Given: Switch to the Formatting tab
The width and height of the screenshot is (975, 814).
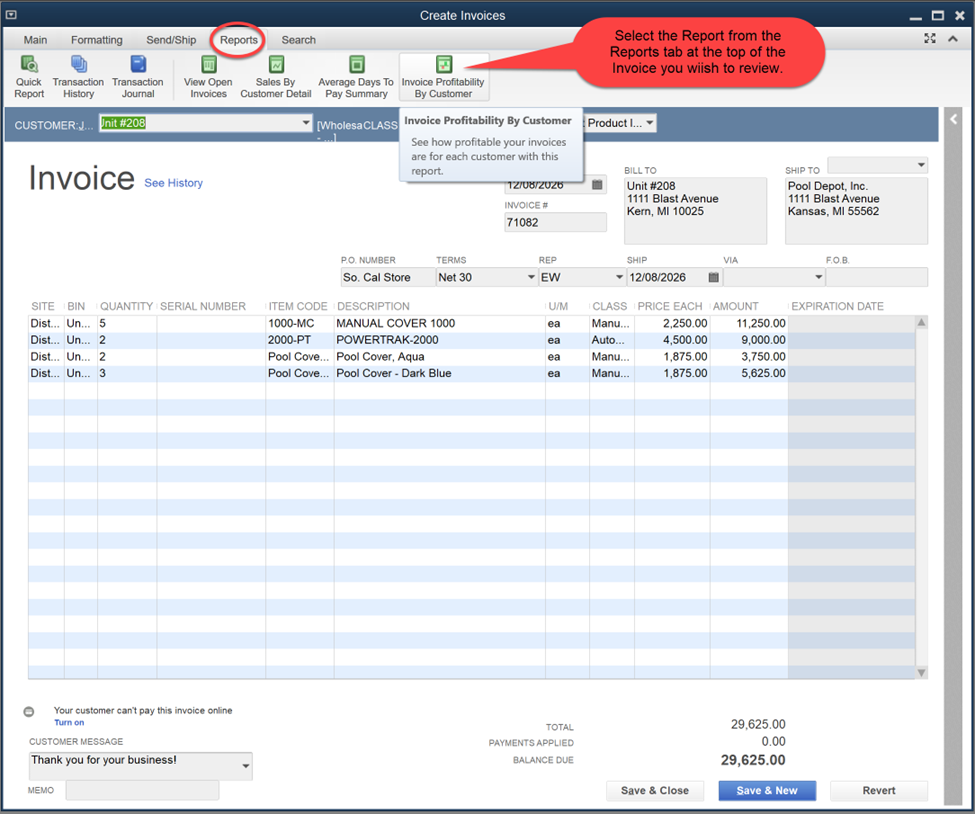Looking at the screenshot, I should (96, 40).
